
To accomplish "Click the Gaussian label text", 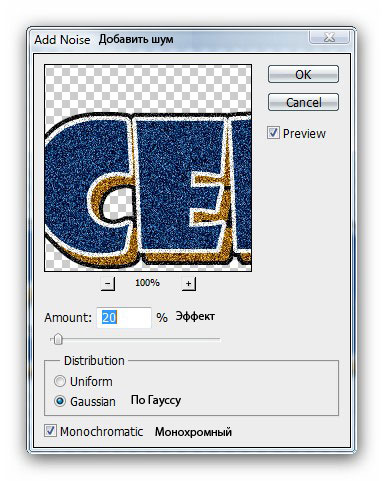I will [x=93, y=401].
